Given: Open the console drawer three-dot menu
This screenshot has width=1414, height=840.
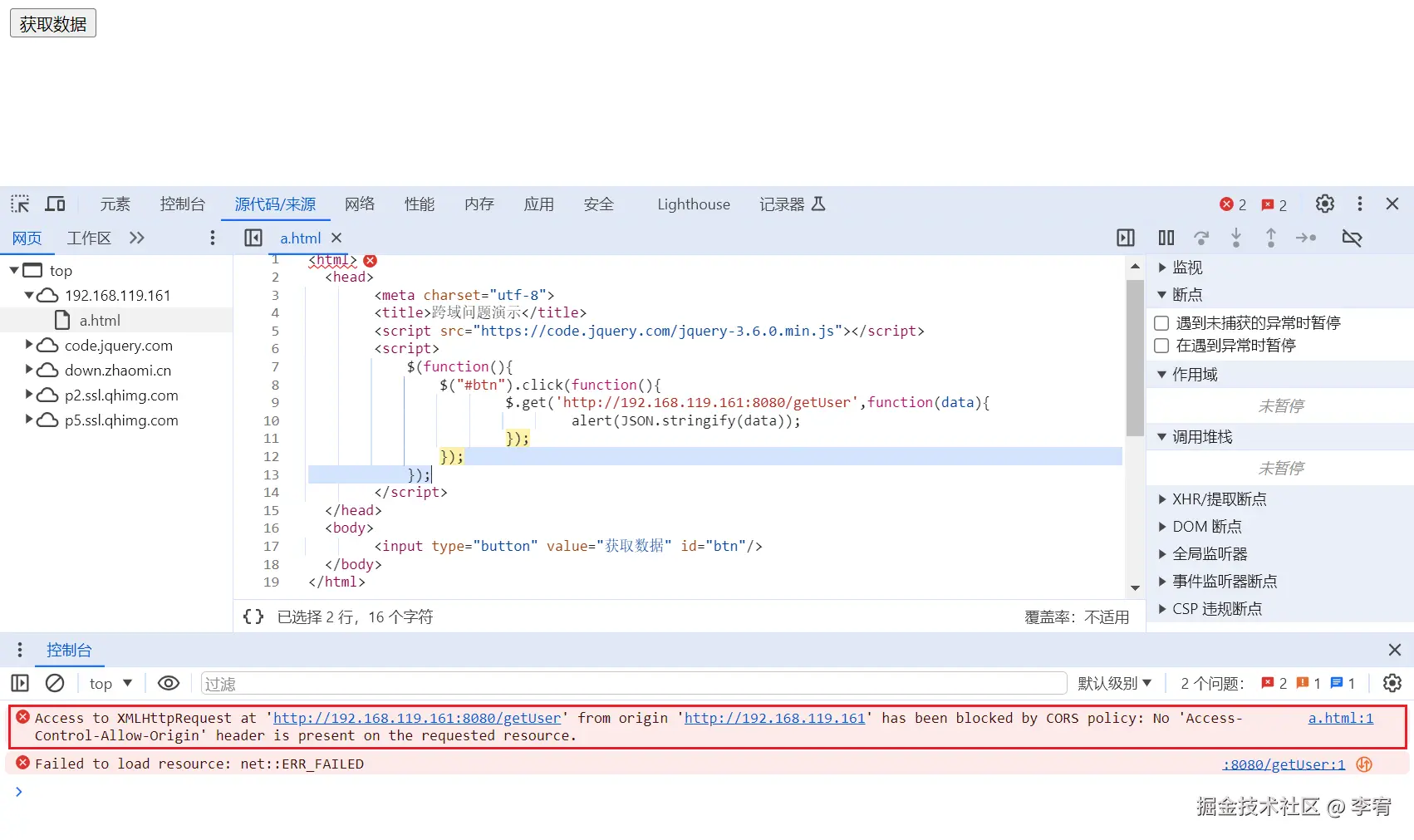Looking at the screenshot, I should pyautogui.click(x=20, y=650).
